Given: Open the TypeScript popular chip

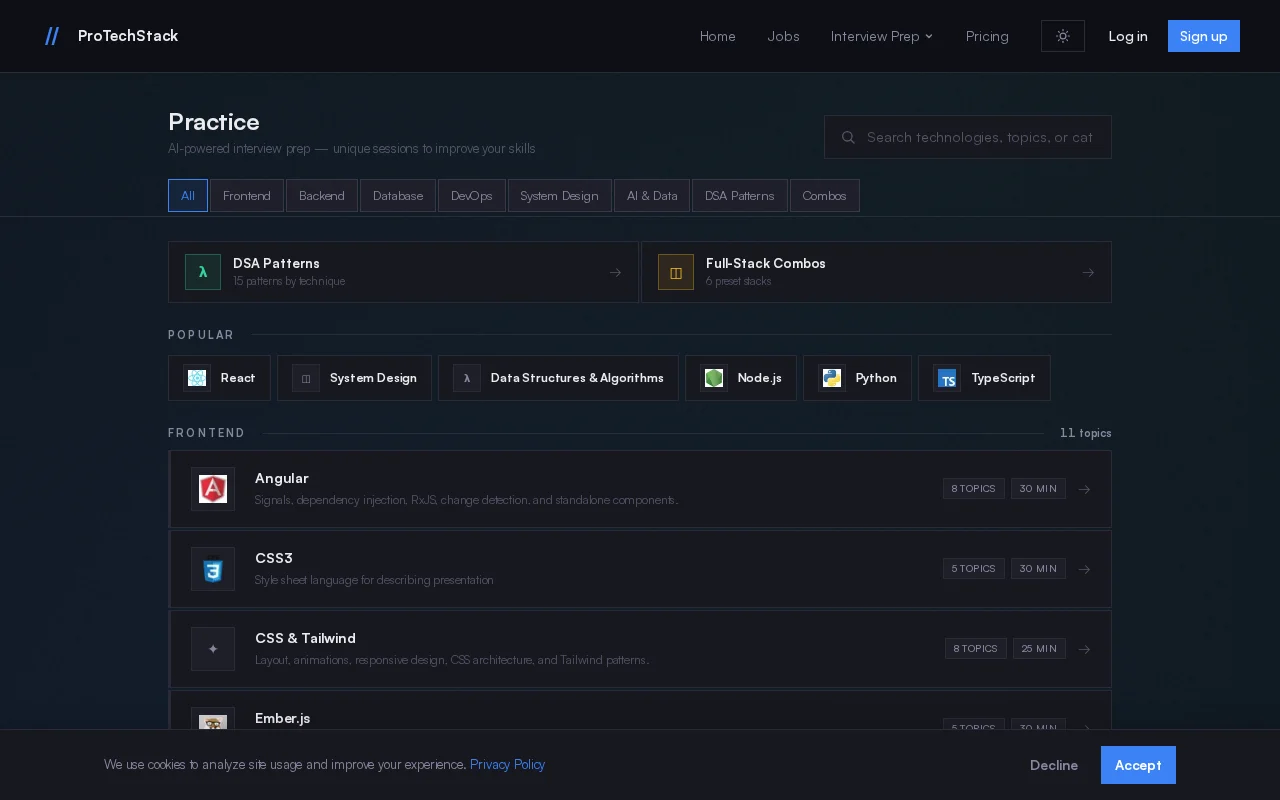Looking at the screenshot, I should click(x=984, y=378).
